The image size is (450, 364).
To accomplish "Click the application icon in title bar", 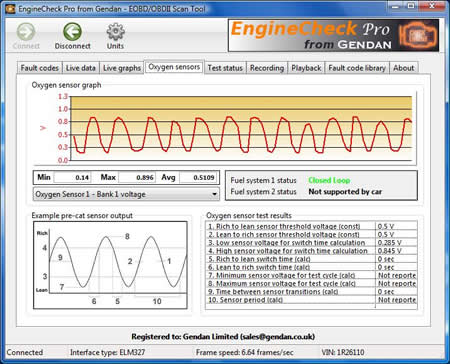I will point(10,8).
